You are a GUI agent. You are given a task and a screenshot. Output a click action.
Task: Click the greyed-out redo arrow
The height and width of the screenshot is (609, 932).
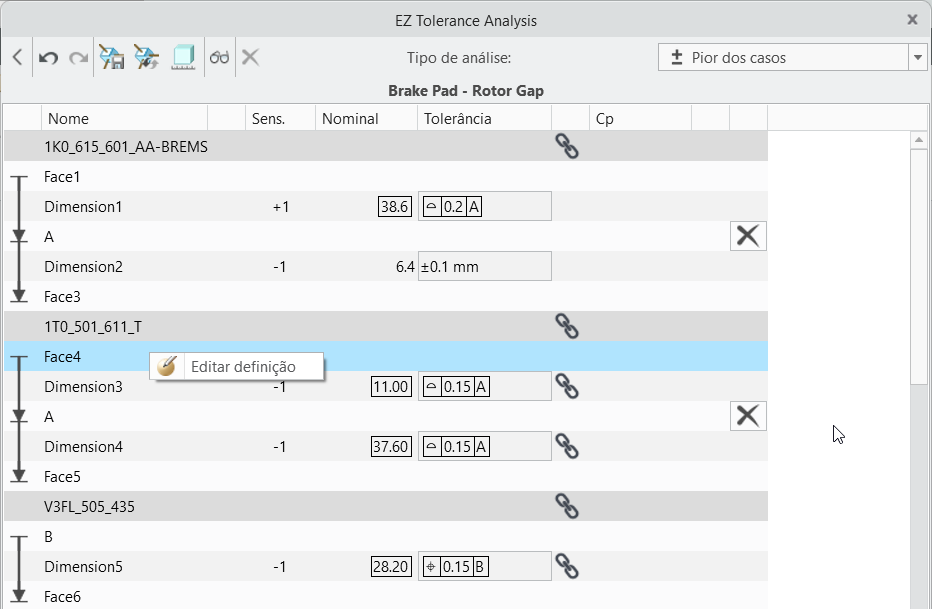[x=78, y=58]
